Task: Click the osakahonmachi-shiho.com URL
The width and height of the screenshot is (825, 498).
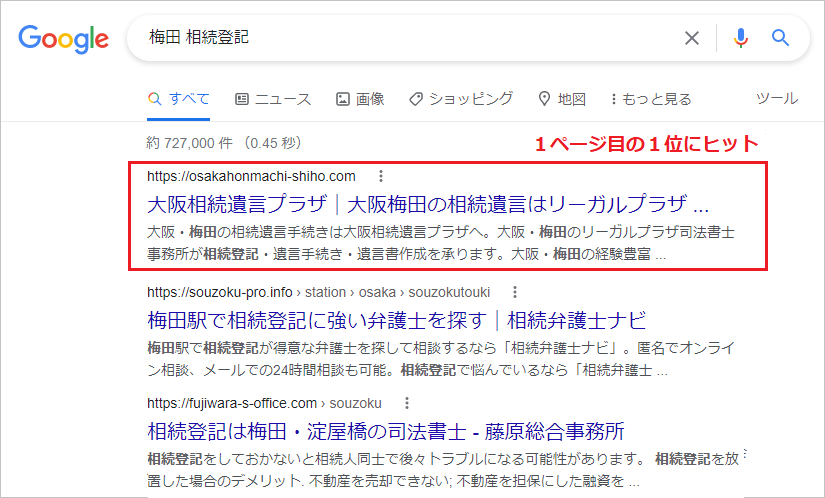Action: [x=251, y=176]
